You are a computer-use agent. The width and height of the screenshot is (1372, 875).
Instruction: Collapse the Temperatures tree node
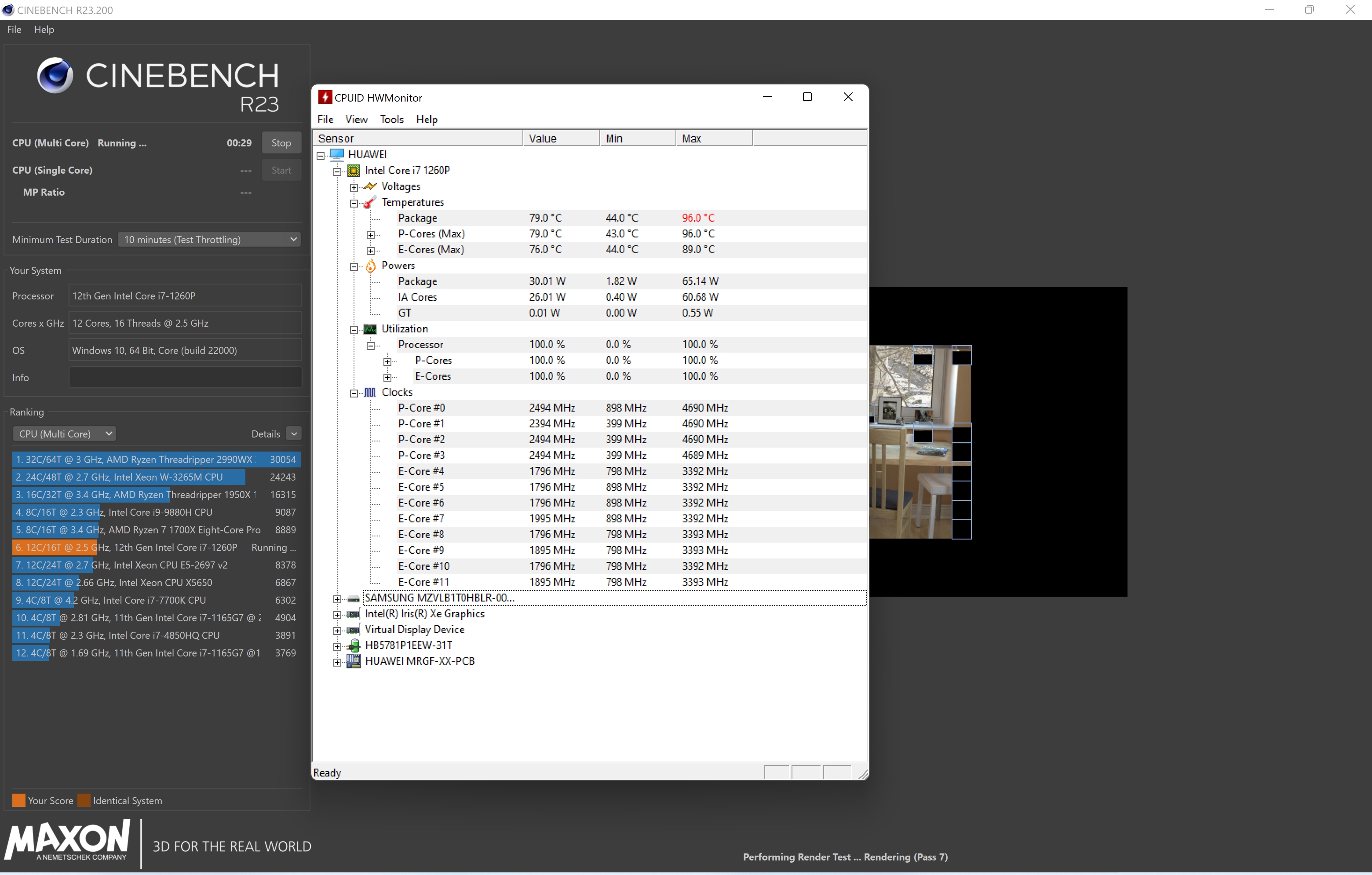(354, 204)
